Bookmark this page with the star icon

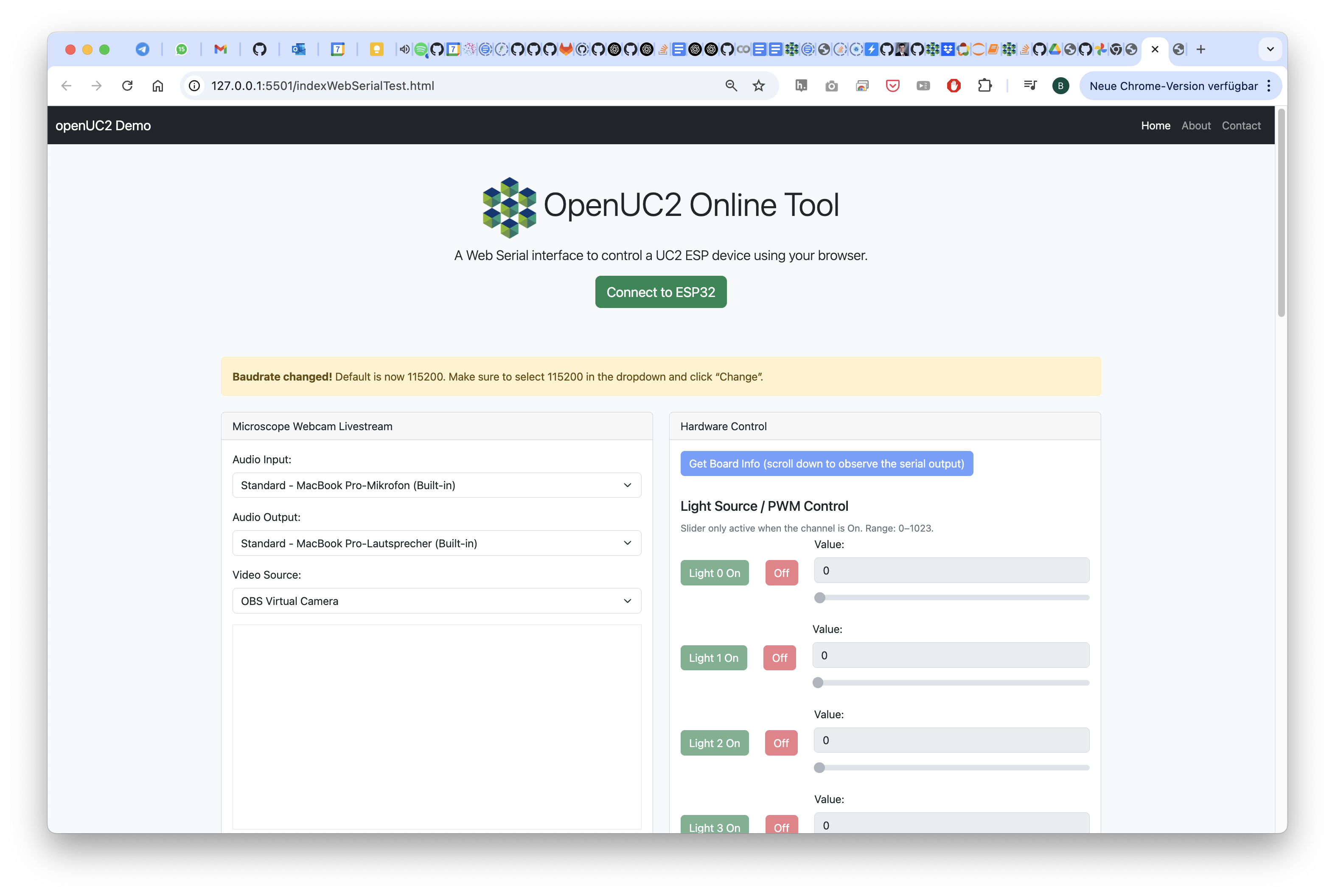tap(758, 86)
